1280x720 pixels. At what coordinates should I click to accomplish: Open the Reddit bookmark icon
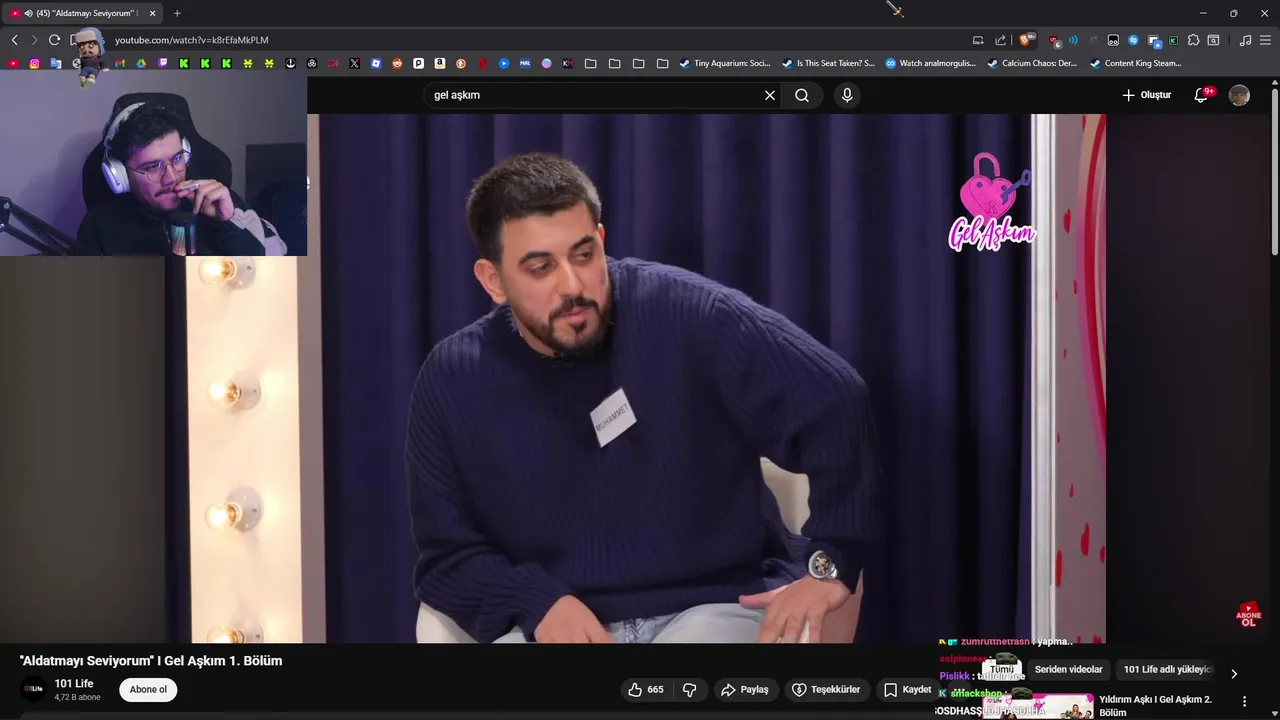coord(397,63)
